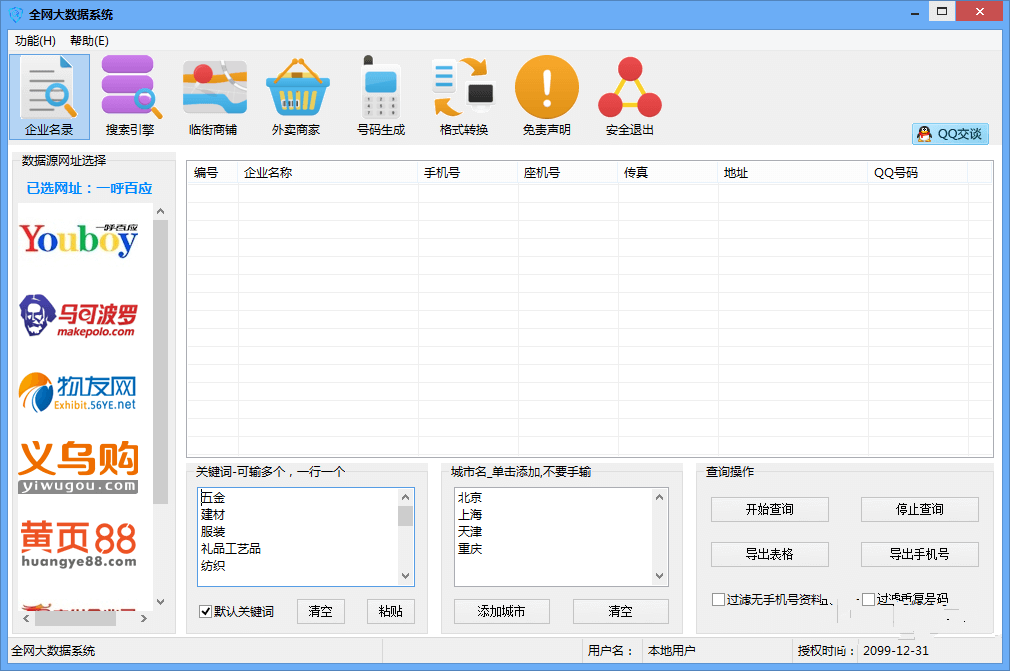
Task: Sort by the QQ号码 column header
Action: pyautogui.click(x=918, y=173)
